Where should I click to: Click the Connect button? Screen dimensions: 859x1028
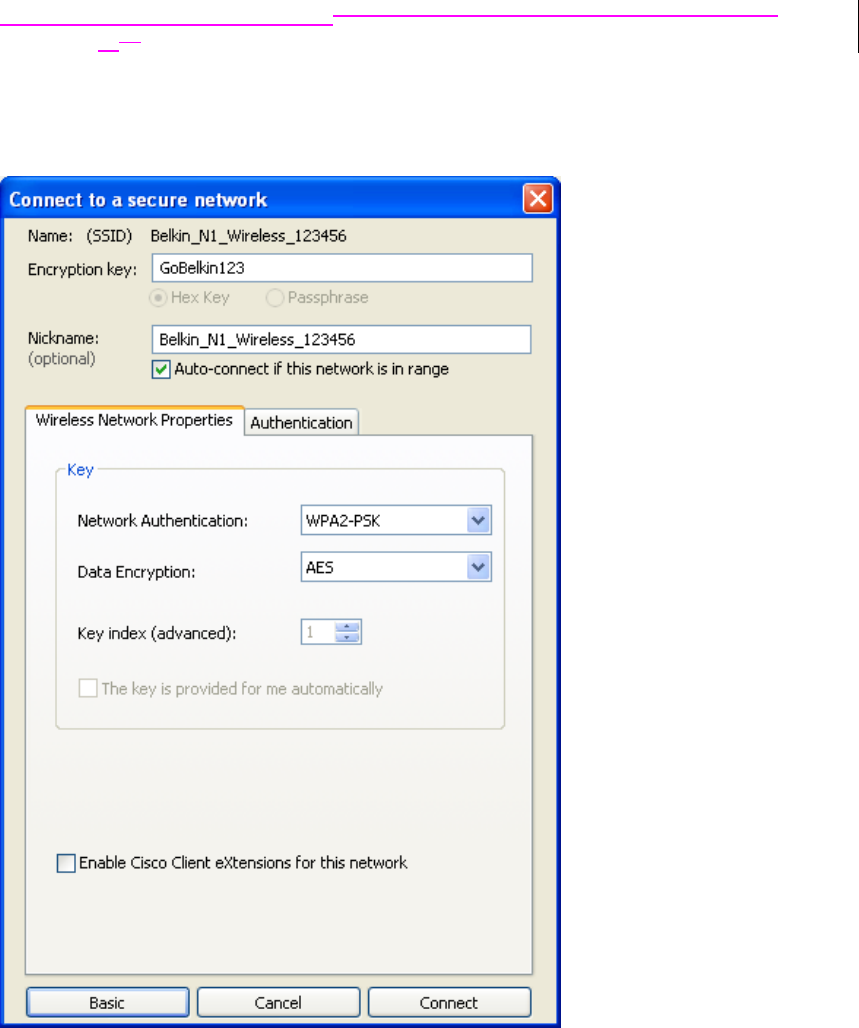pos(449,1002)
